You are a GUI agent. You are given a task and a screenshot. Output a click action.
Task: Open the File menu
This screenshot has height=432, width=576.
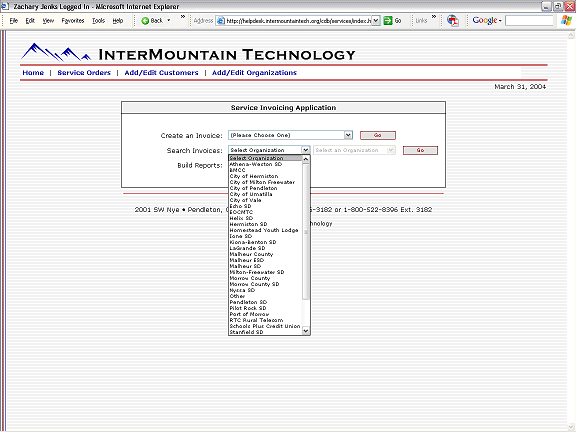click(14, 21)
